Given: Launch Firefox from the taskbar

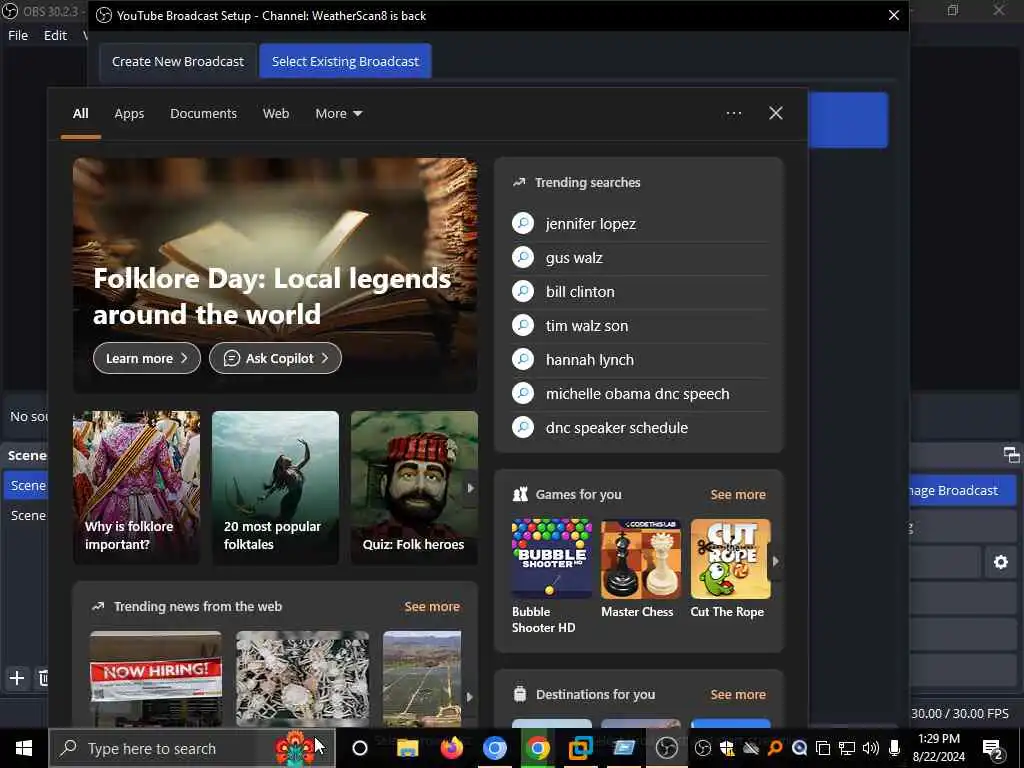Looking at the screenshot, I should point(451,748).
